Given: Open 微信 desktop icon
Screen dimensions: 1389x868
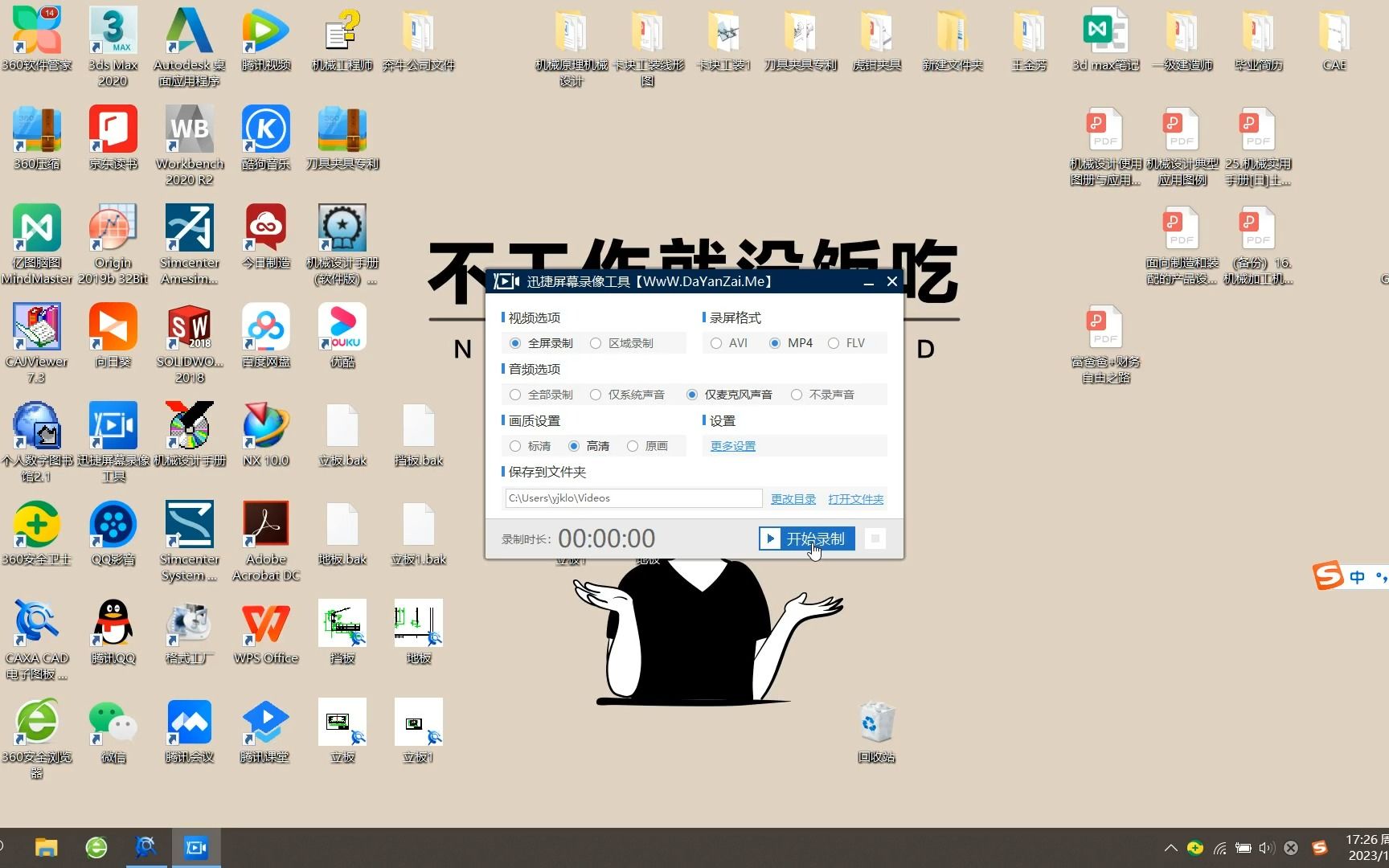Looking at the screenshot, I should click(113, 731).
